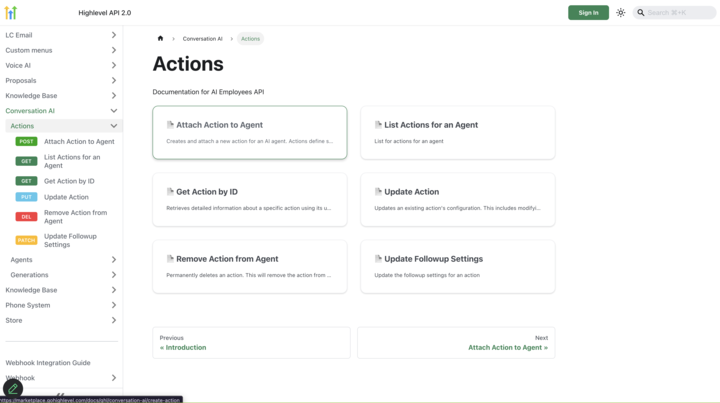Toggle the light/dark theme sun icon
The width and height of the screenshot is (720, 403).
[620, 13]
